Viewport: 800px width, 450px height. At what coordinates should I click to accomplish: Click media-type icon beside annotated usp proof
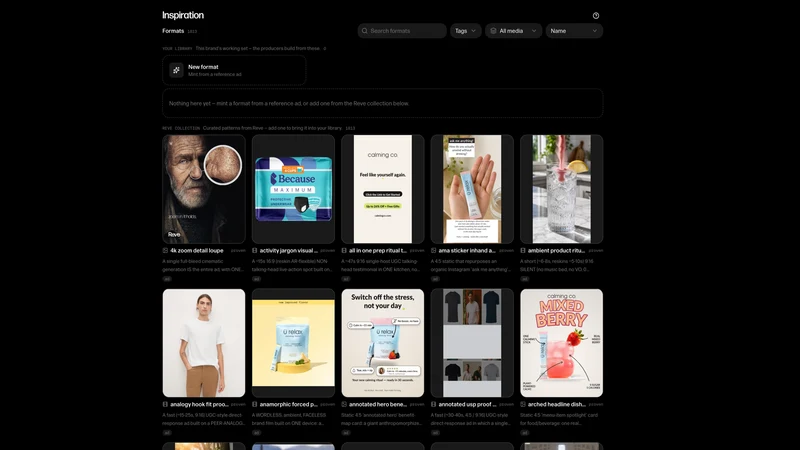click(433, 404)
